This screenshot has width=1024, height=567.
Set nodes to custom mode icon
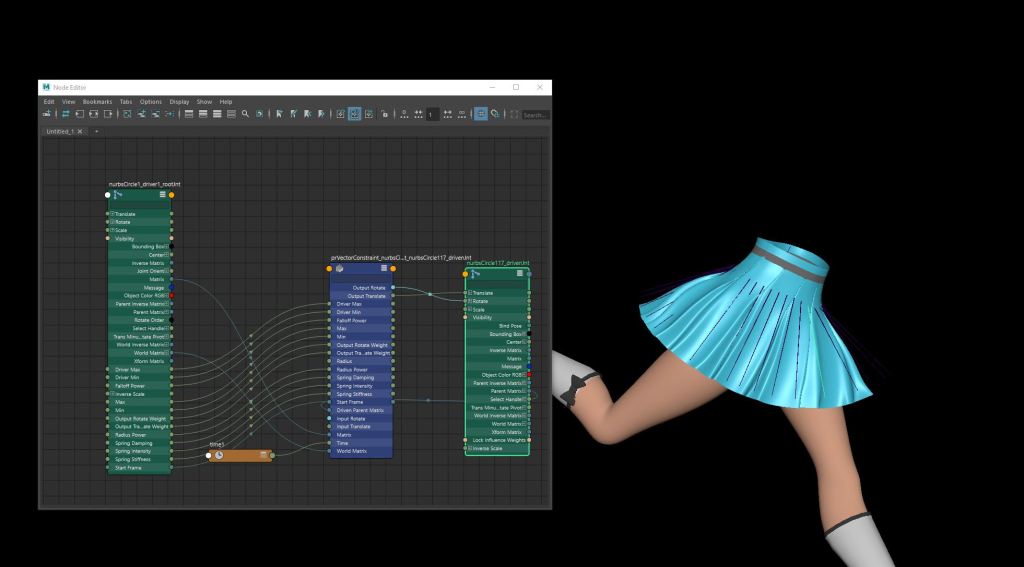[x=231, y=114]
